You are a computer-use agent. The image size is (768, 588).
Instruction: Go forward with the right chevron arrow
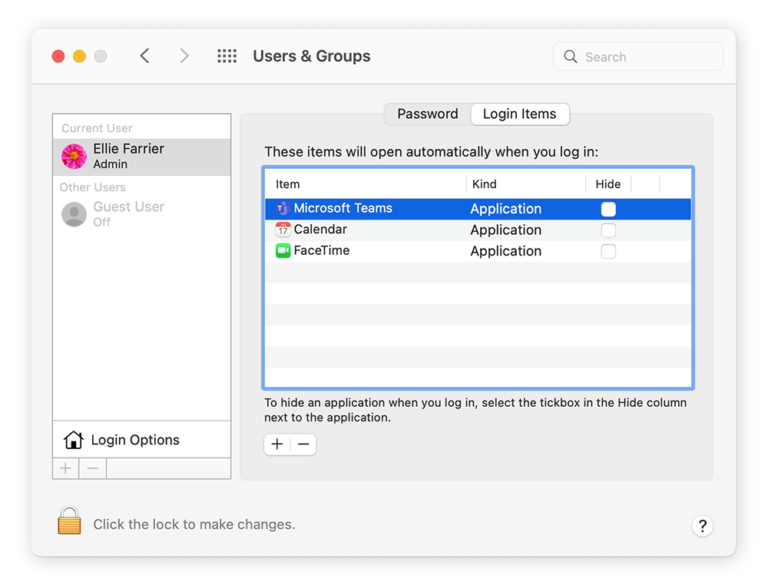point(184,56)
